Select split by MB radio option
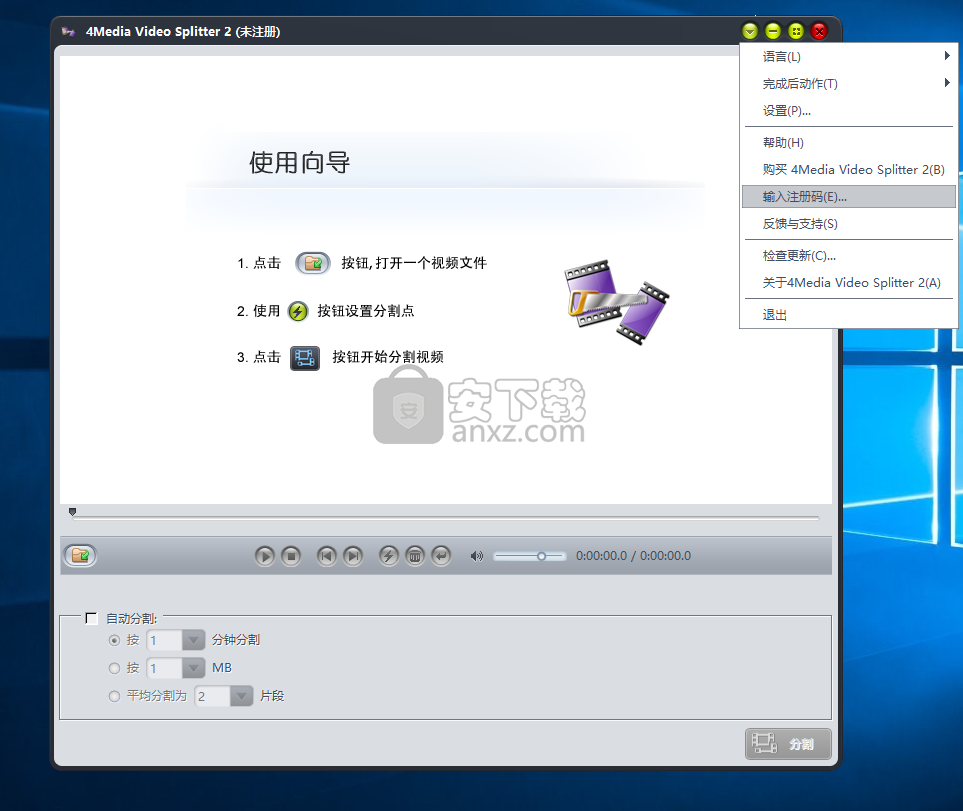This screenshot has height=811, width=963. pyautogui.click(x=114, y=668)
